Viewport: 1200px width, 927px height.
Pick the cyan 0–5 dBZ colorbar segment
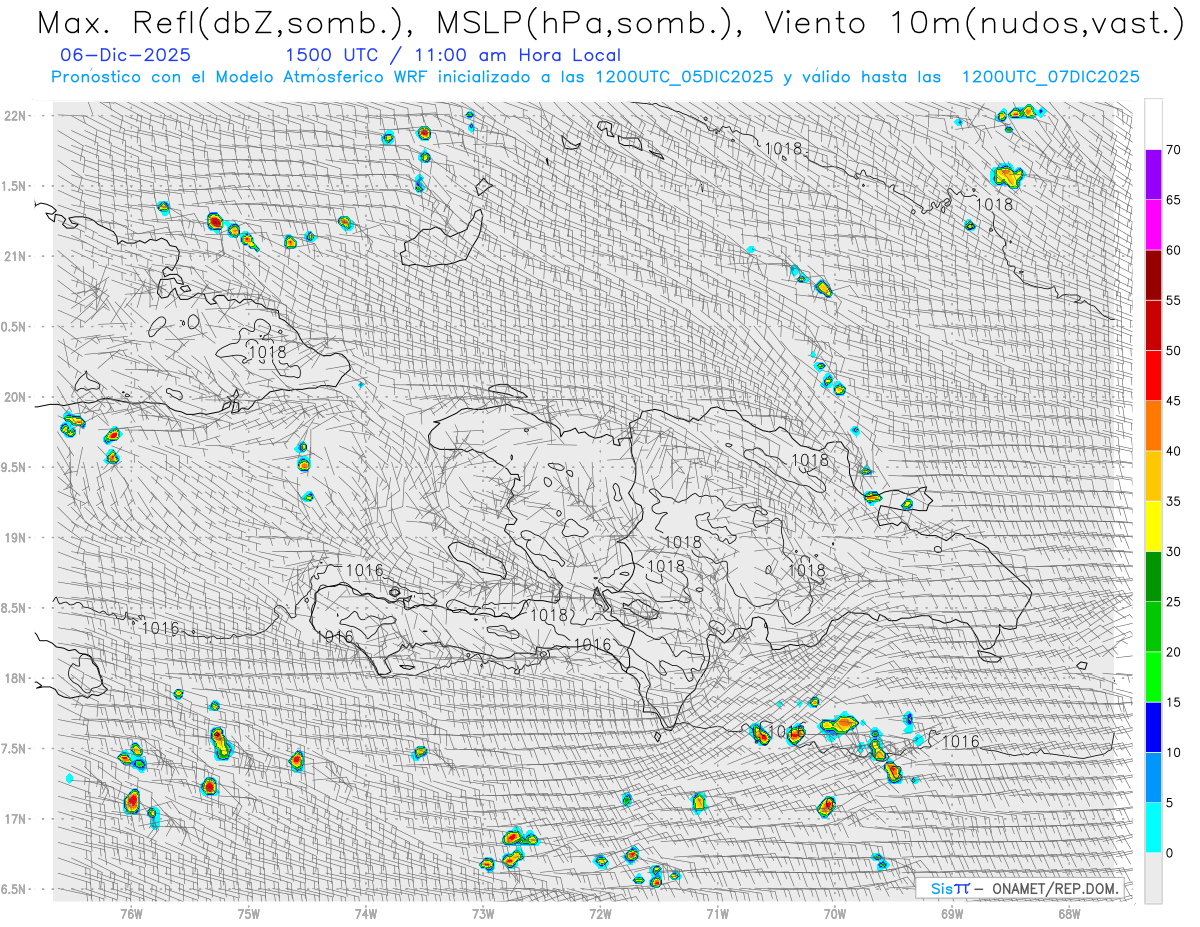click(1153, 827)
